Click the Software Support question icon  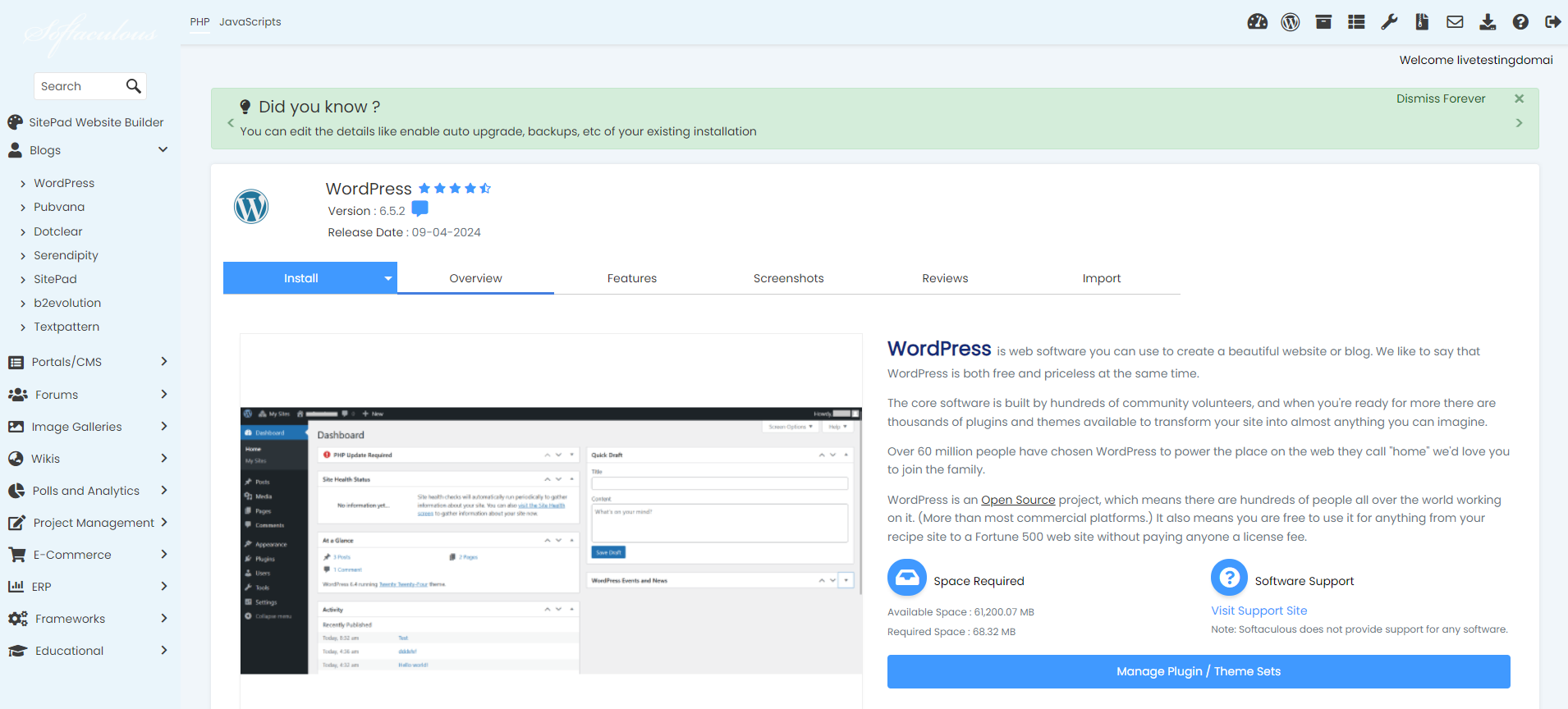[1229, 579]
